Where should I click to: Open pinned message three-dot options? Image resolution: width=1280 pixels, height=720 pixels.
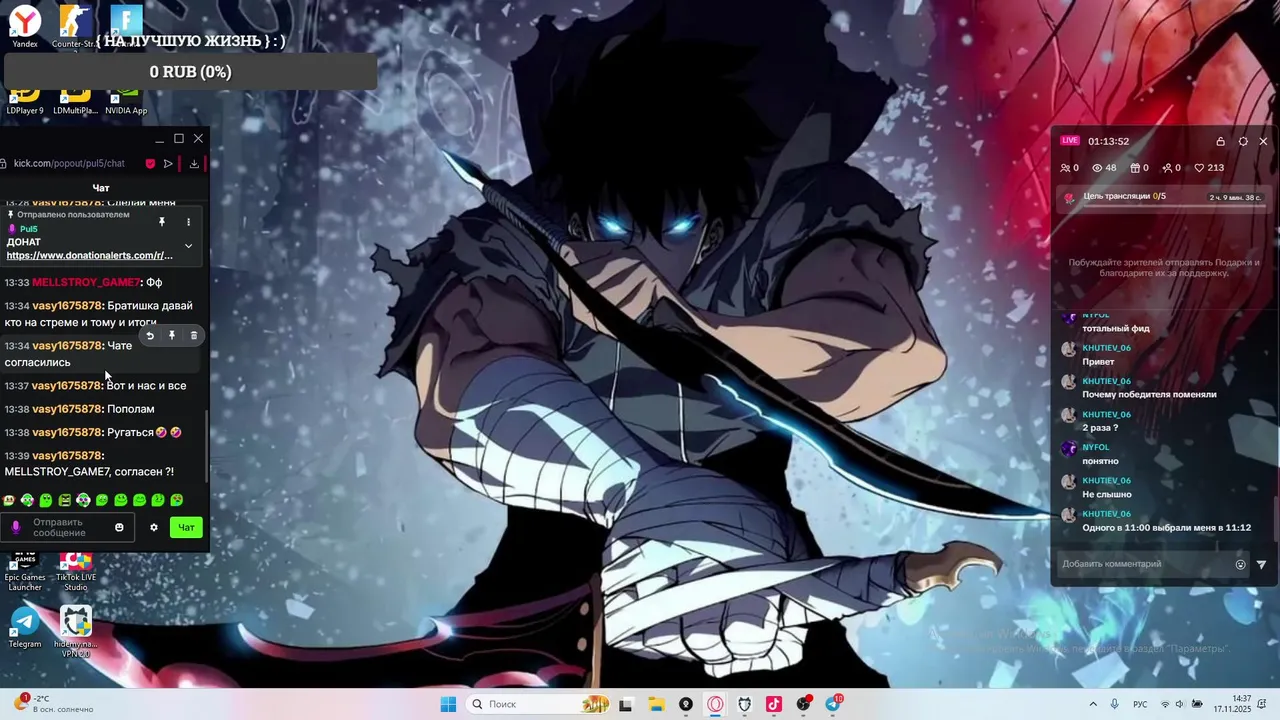(x=188, y=222)
